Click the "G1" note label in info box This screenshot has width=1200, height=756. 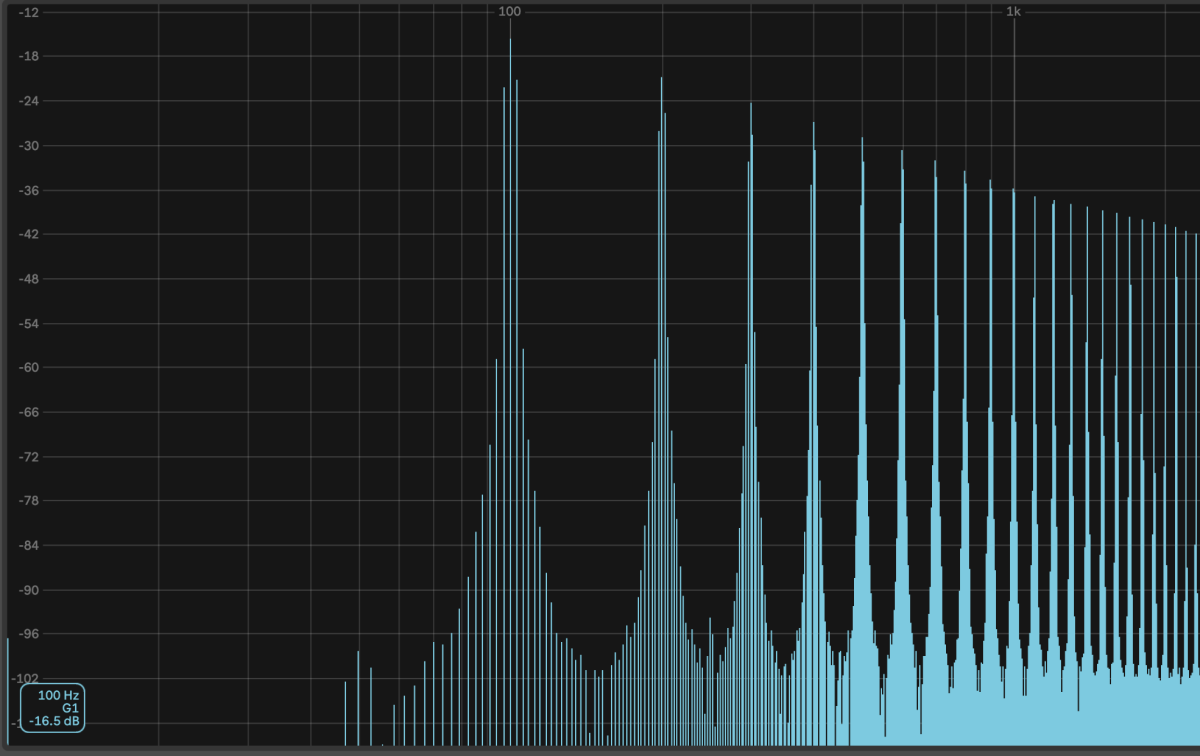(70, 707)
